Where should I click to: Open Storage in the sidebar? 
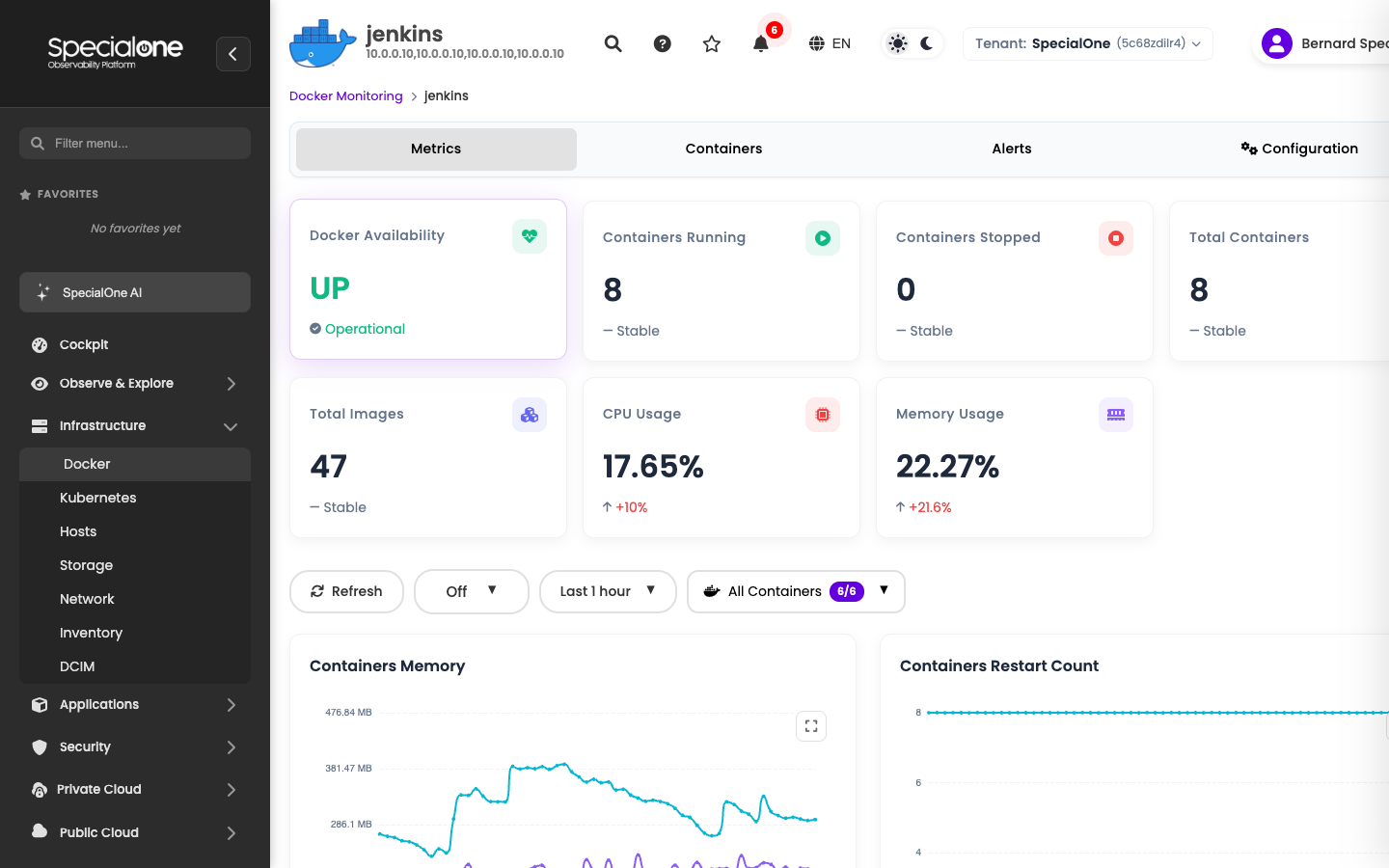[x=135, y=565]
